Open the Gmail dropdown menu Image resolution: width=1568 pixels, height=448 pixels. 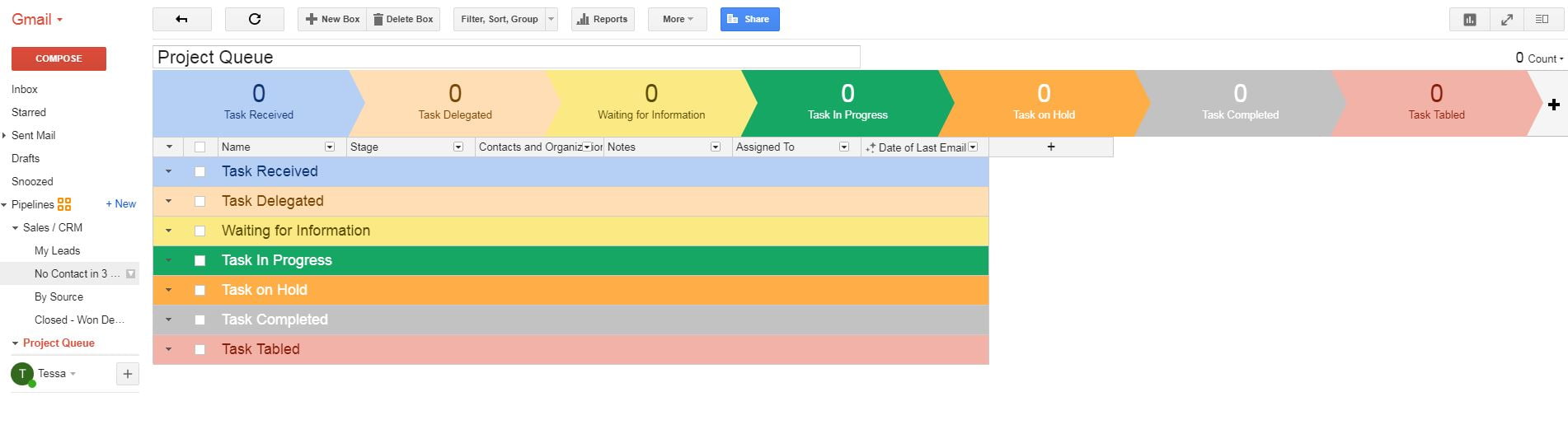pyautogui.click(x=37, y=19)
